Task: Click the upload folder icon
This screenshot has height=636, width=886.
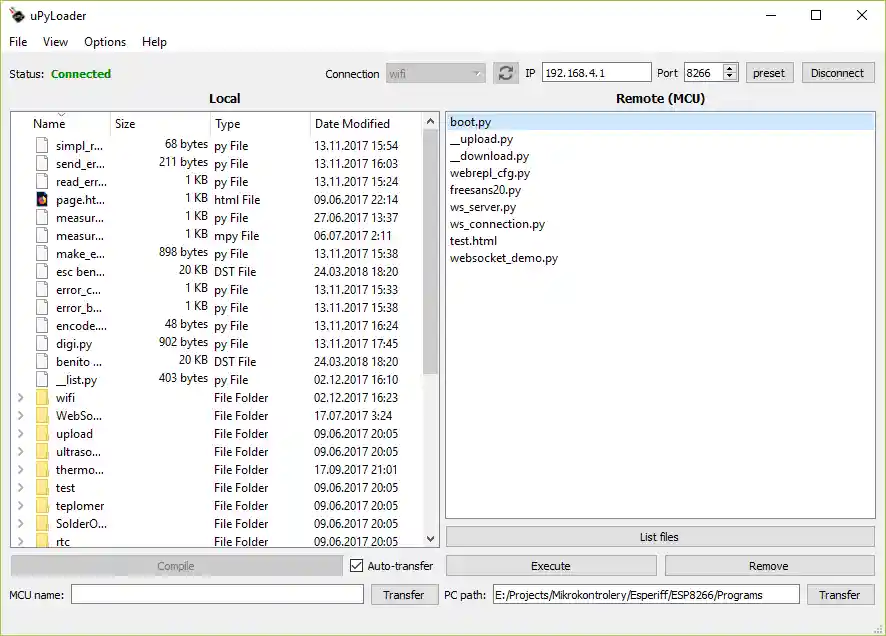Action: pyautogui.click(x=41, y=434)
